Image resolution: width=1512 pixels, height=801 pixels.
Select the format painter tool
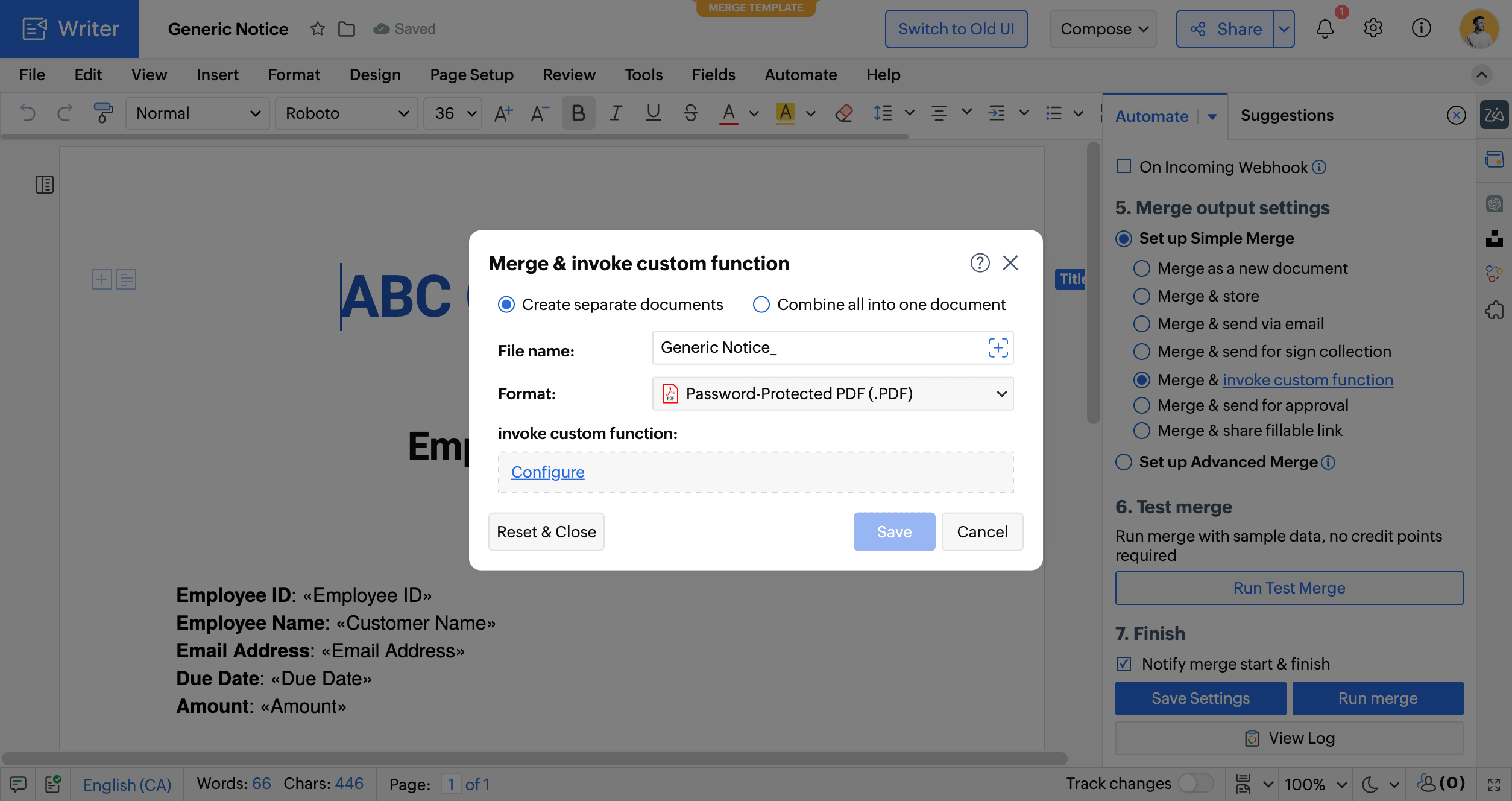pos(103,113)
